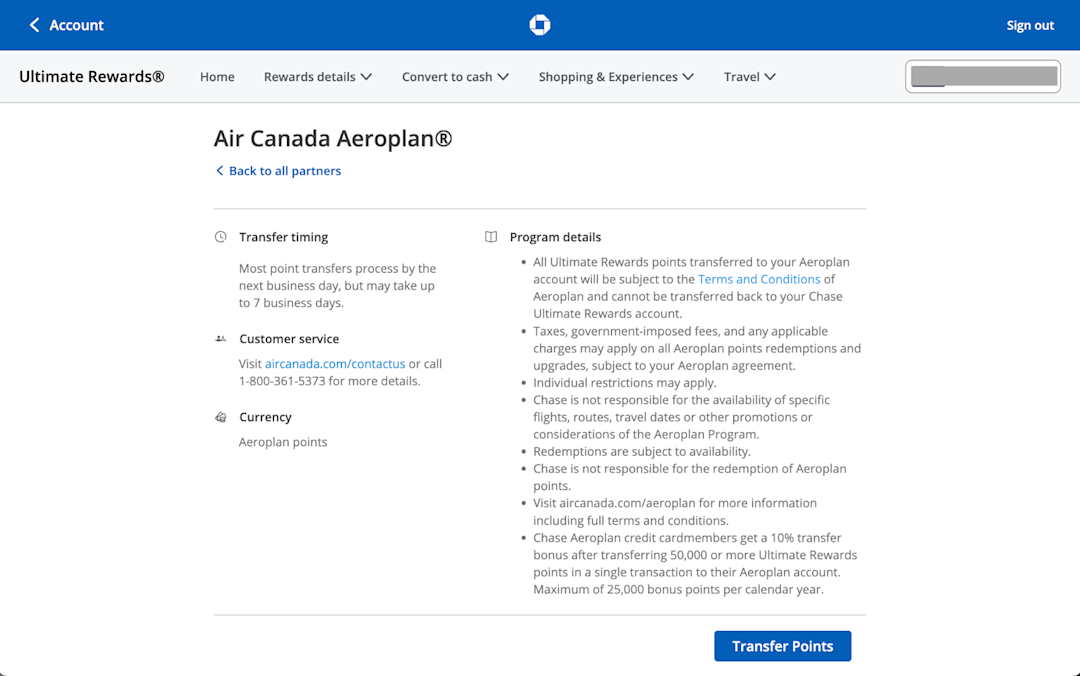Click the Transfer Points button
Image resolution: width=1080 pixels, height=676 pixels.
click(782, 646)
